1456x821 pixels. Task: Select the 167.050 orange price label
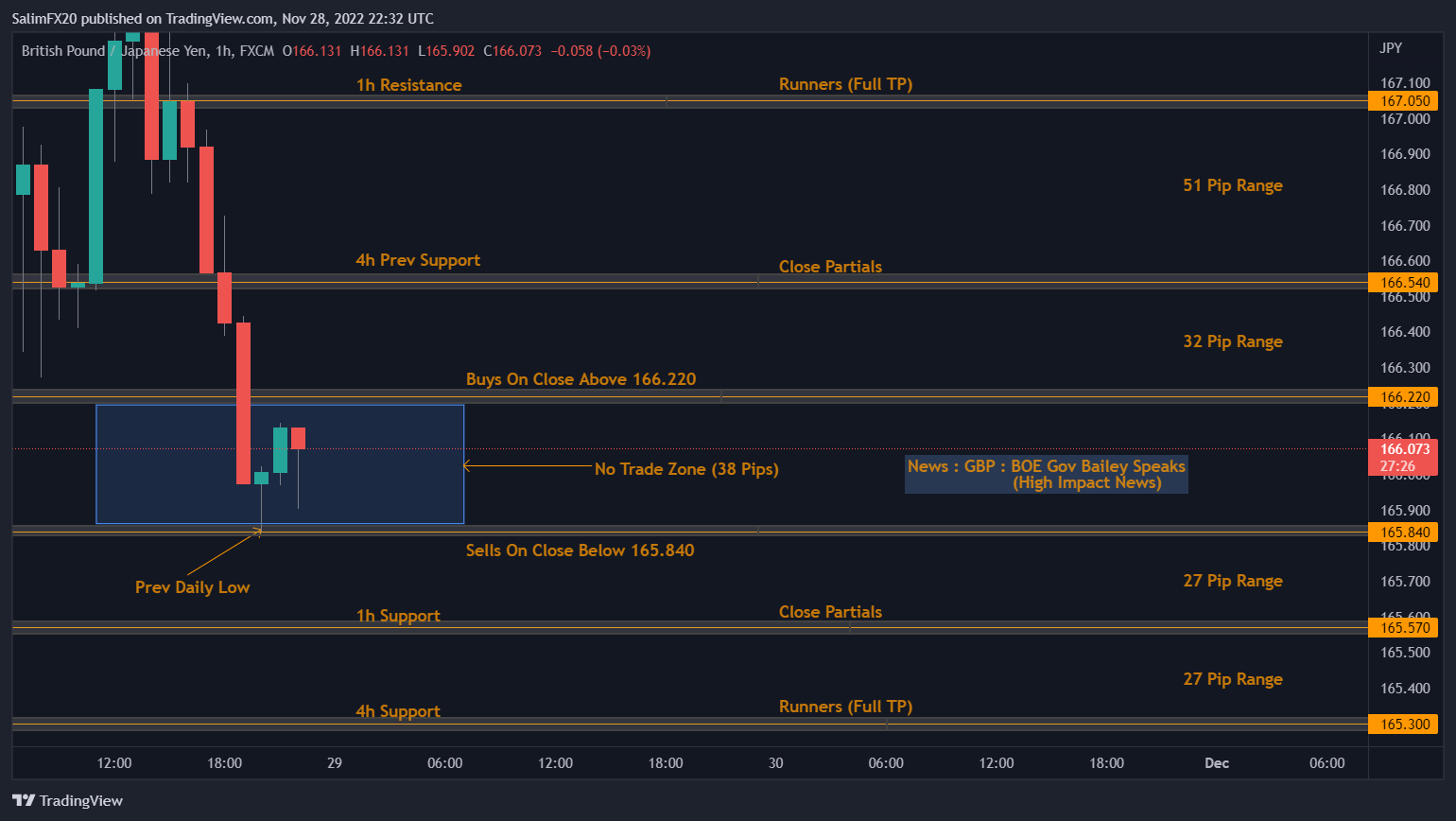pyautogui.click(x=1404, y=101)
